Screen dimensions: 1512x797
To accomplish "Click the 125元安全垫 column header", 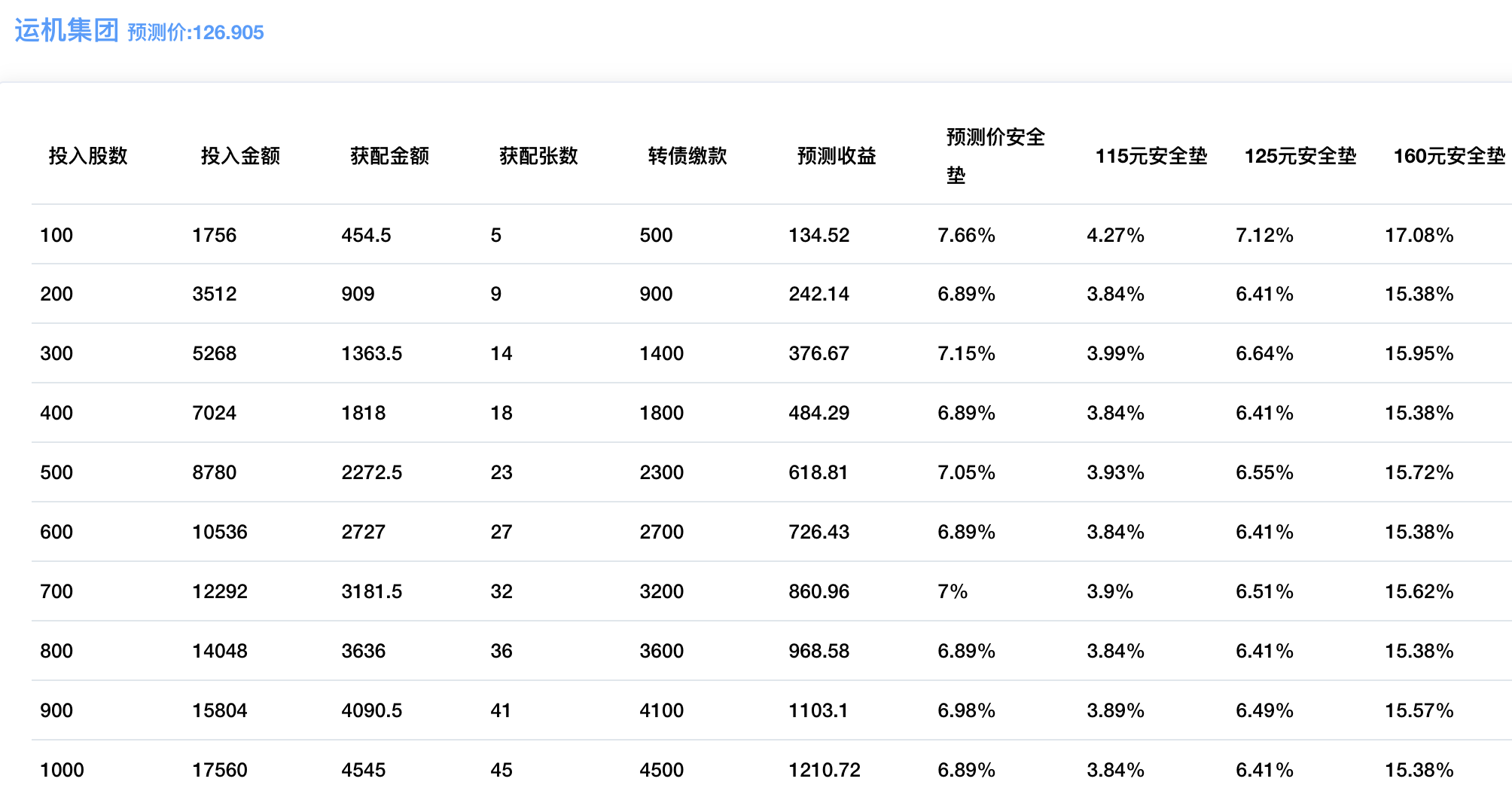I will pyautogui.click(x=1300, y=156).
